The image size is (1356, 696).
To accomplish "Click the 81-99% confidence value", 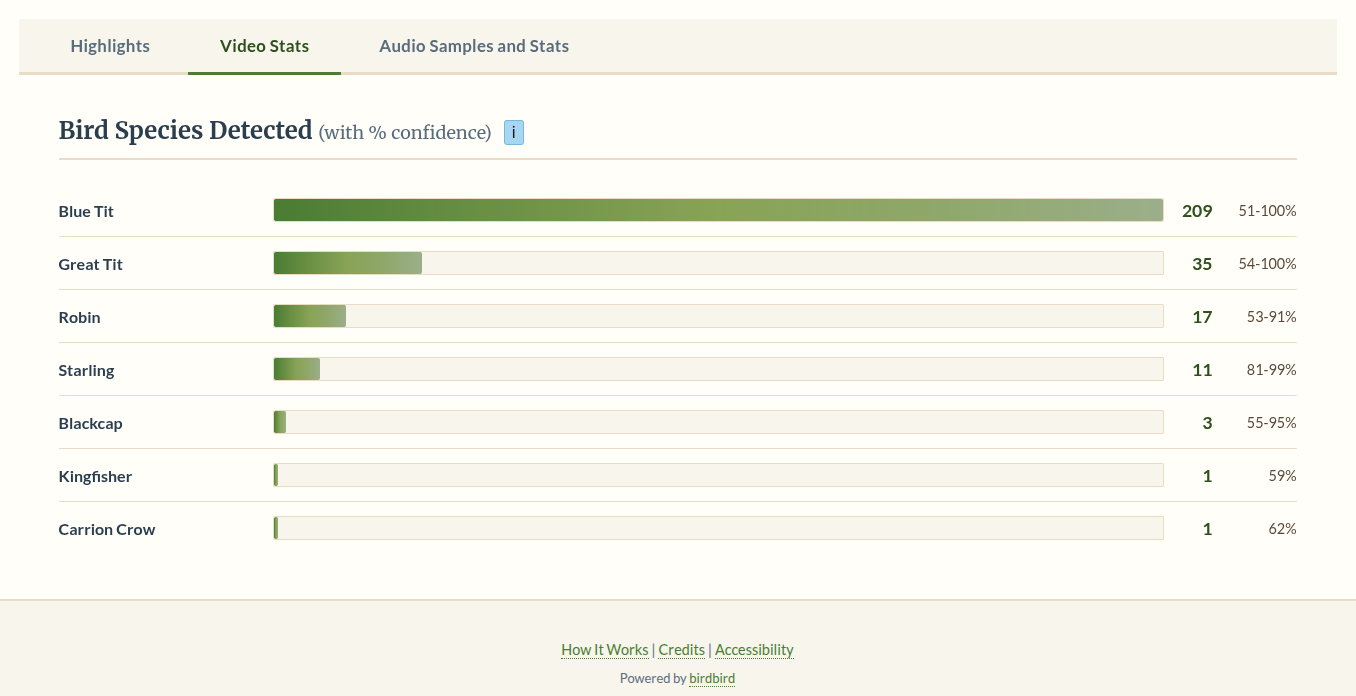I will point(1272,370).
